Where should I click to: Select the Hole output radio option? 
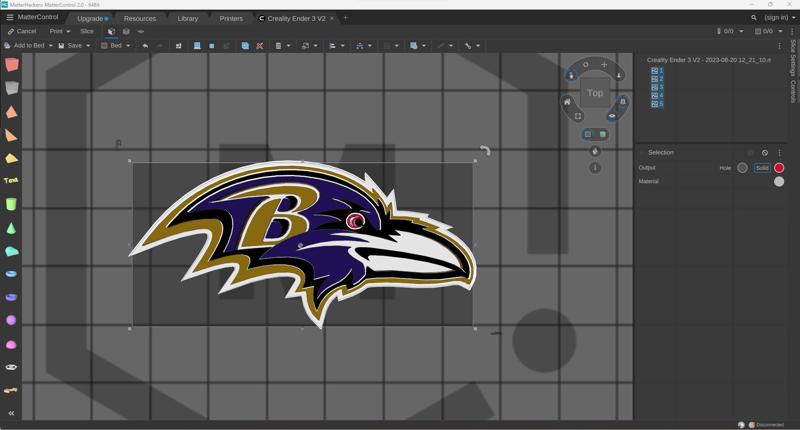pos(742,168)
